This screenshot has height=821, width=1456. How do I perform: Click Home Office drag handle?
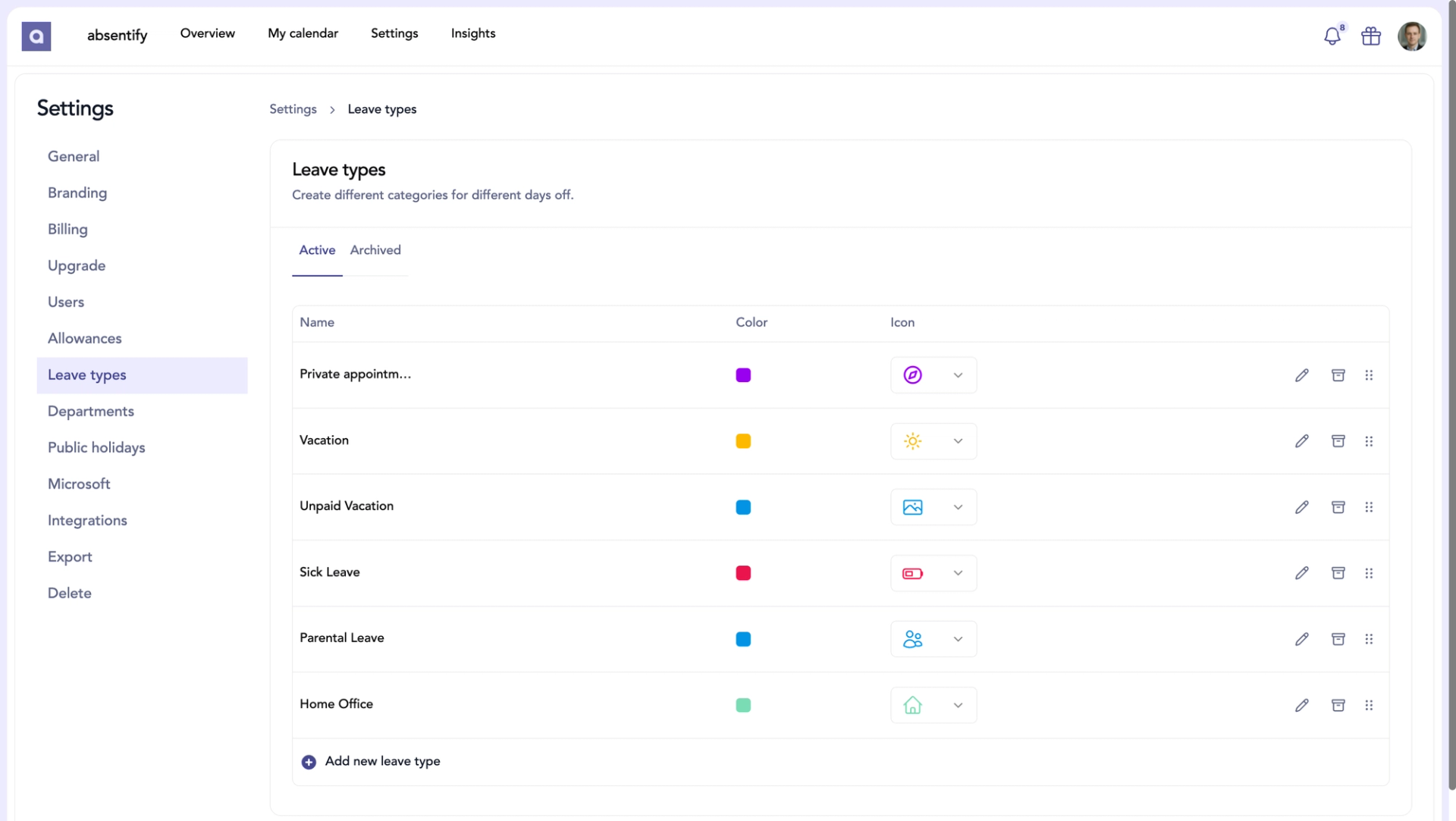point(1369,705)
